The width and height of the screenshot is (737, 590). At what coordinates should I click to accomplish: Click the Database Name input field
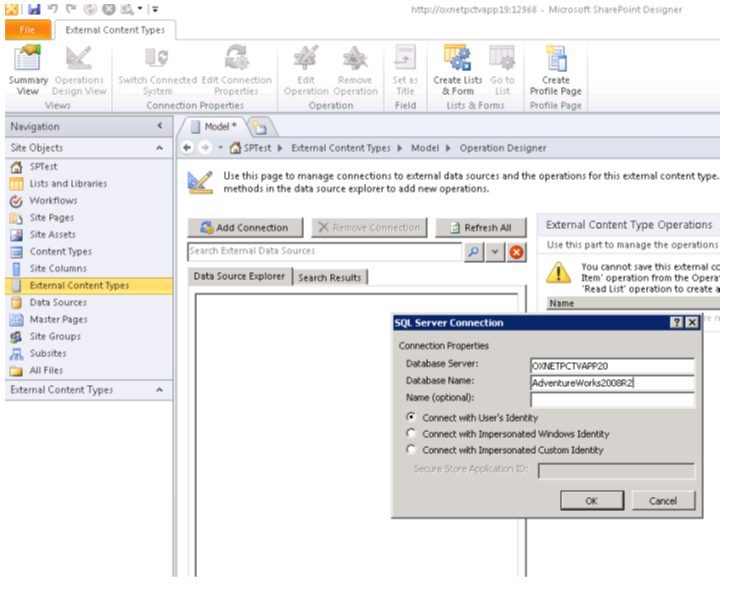612,383
